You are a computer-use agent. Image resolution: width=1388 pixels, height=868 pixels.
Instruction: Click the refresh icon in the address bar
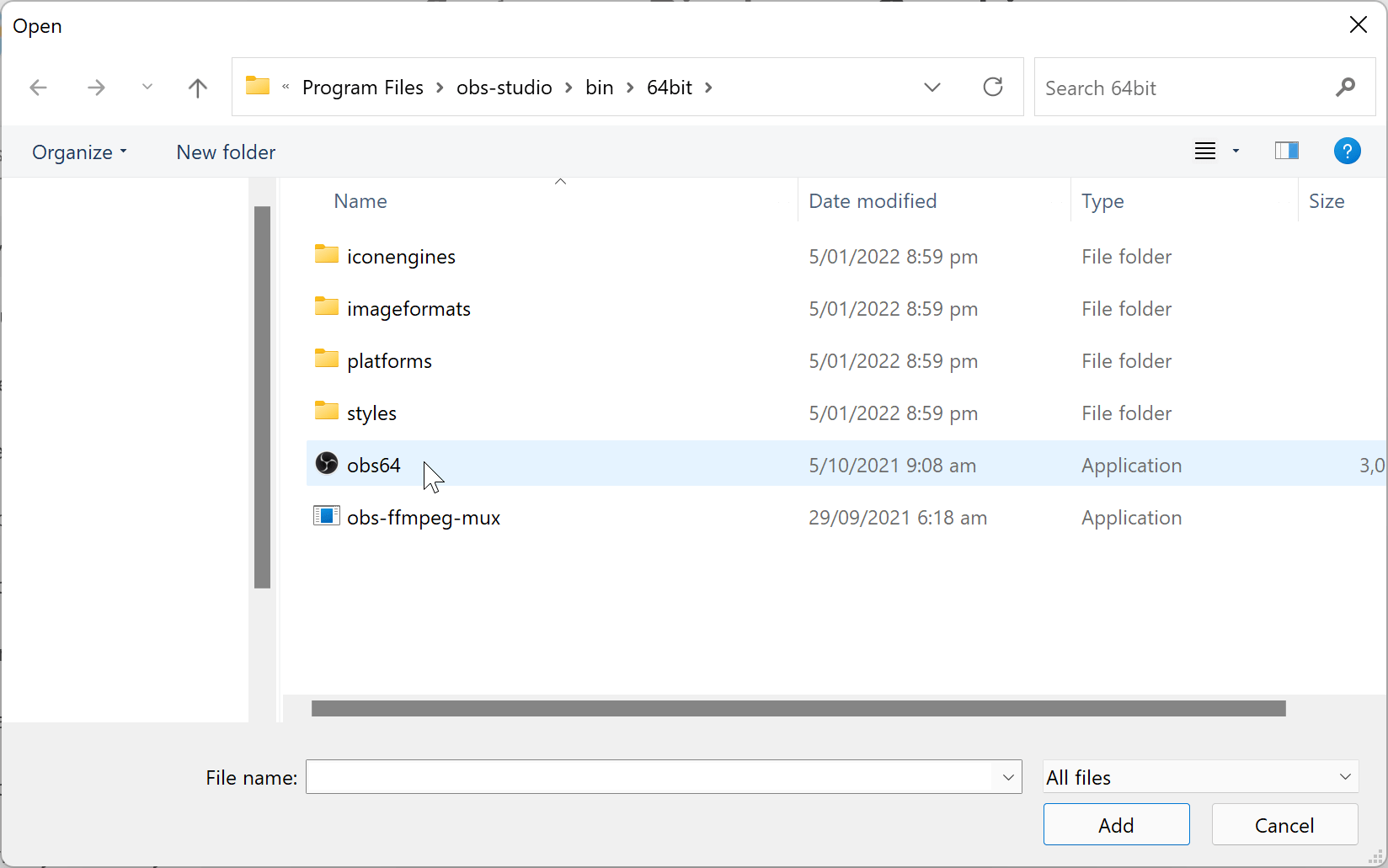[993, 87]
